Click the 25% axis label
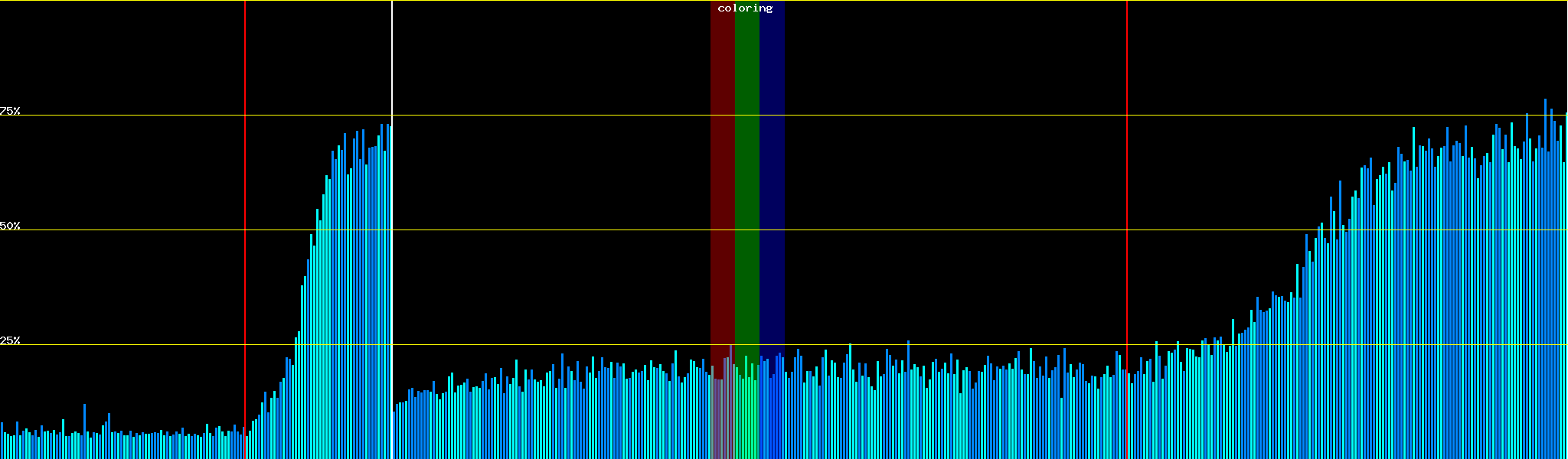Image resolution: width=1568 pixels, height=459 pixels. [10, 340]
